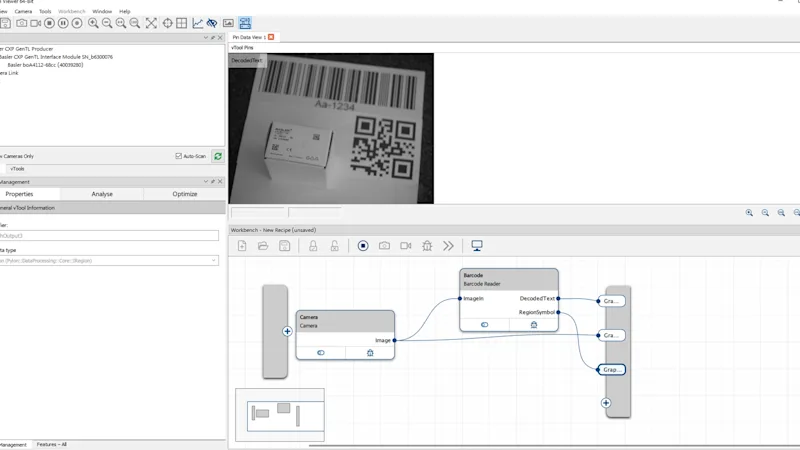Click the workbench stop recipe icon
This screenshot has height=450, width=800.
[x=363, y=246]
